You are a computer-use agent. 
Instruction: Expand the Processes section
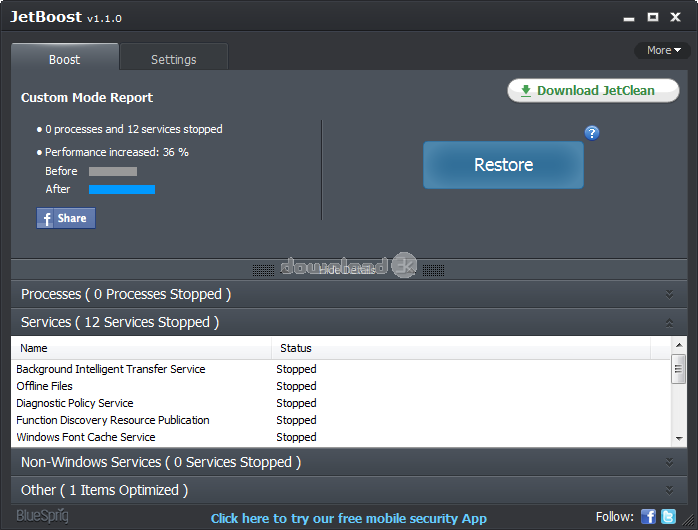point(349,294)
